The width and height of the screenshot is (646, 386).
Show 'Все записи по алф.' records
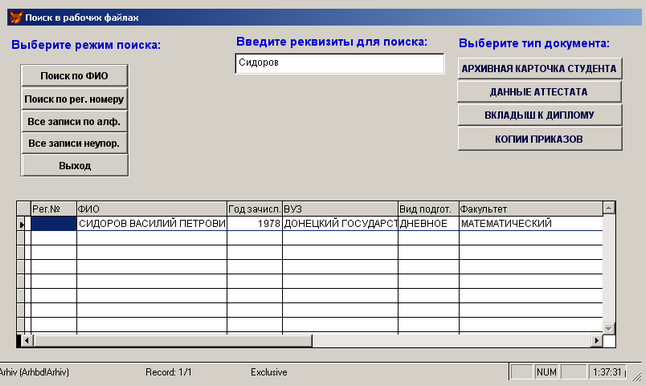click(x=74, y=122)
